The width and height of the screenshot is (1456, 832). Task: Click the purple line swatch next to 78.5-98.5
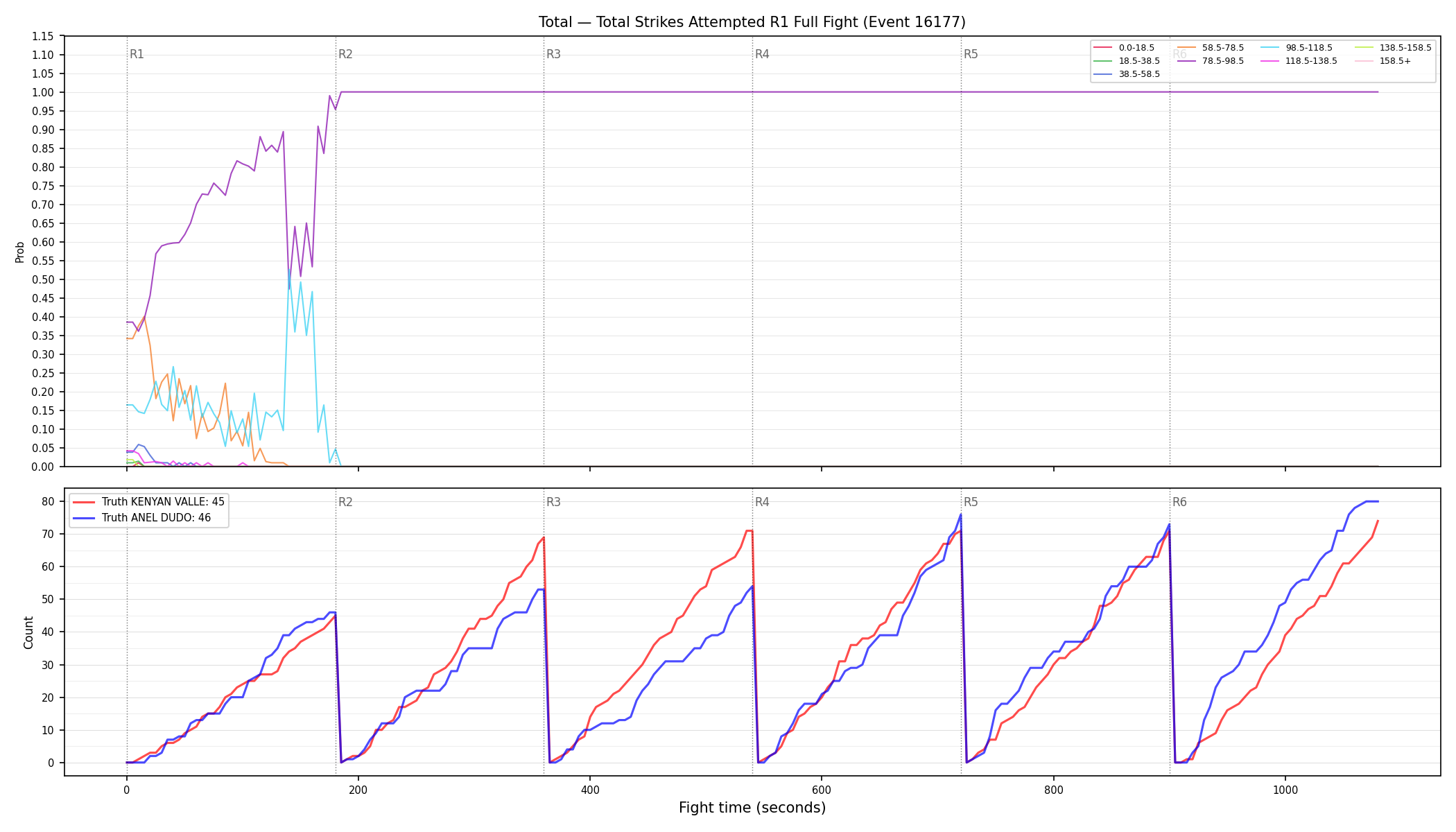pos(1186,61)
